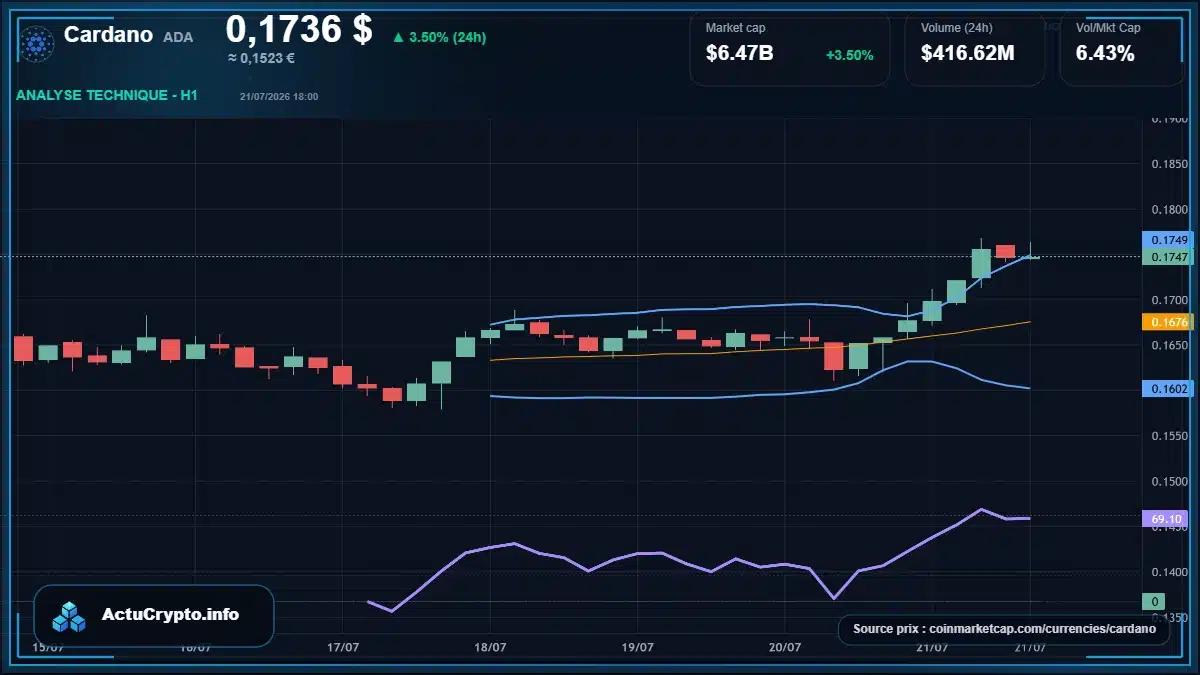Viewport: 1200px width, 675px height.
Task: Click the 0.1550 price axis label
Action: (x=1168, y=436)
